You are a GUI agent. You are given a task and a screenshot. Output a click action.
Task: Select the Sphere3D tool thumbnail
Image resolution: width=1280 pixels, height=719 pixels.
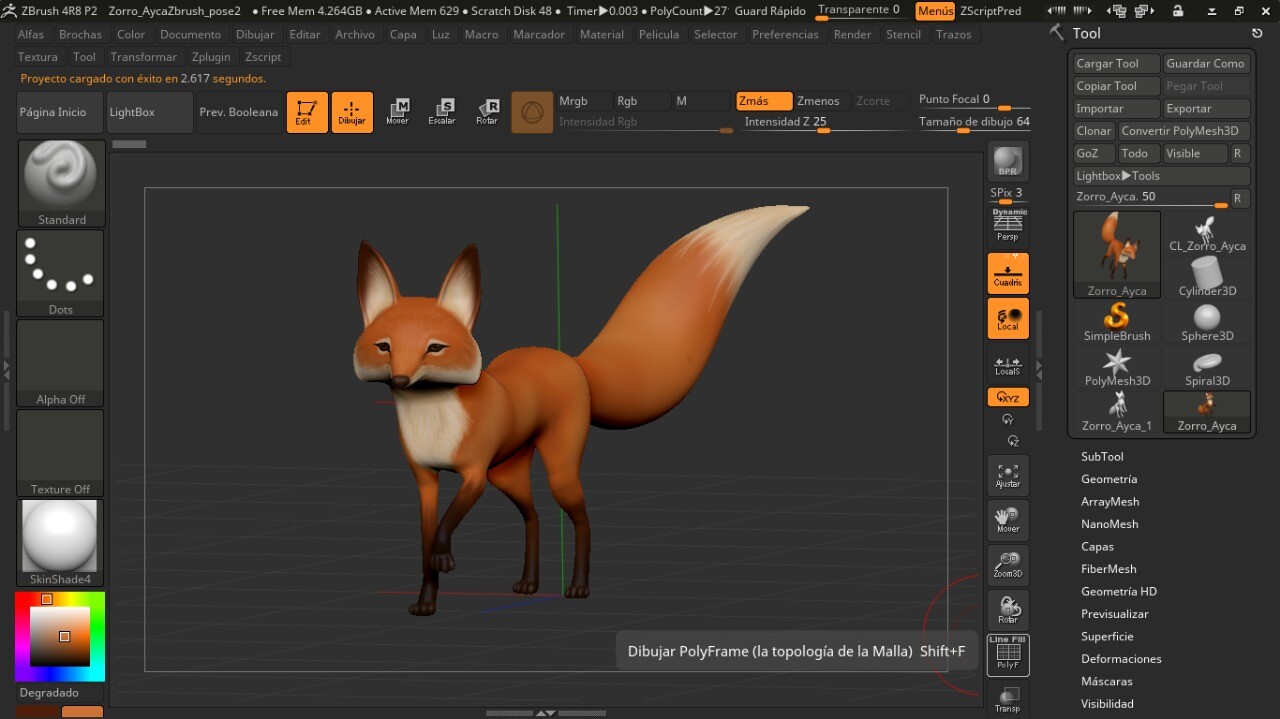coord(1207,323)
